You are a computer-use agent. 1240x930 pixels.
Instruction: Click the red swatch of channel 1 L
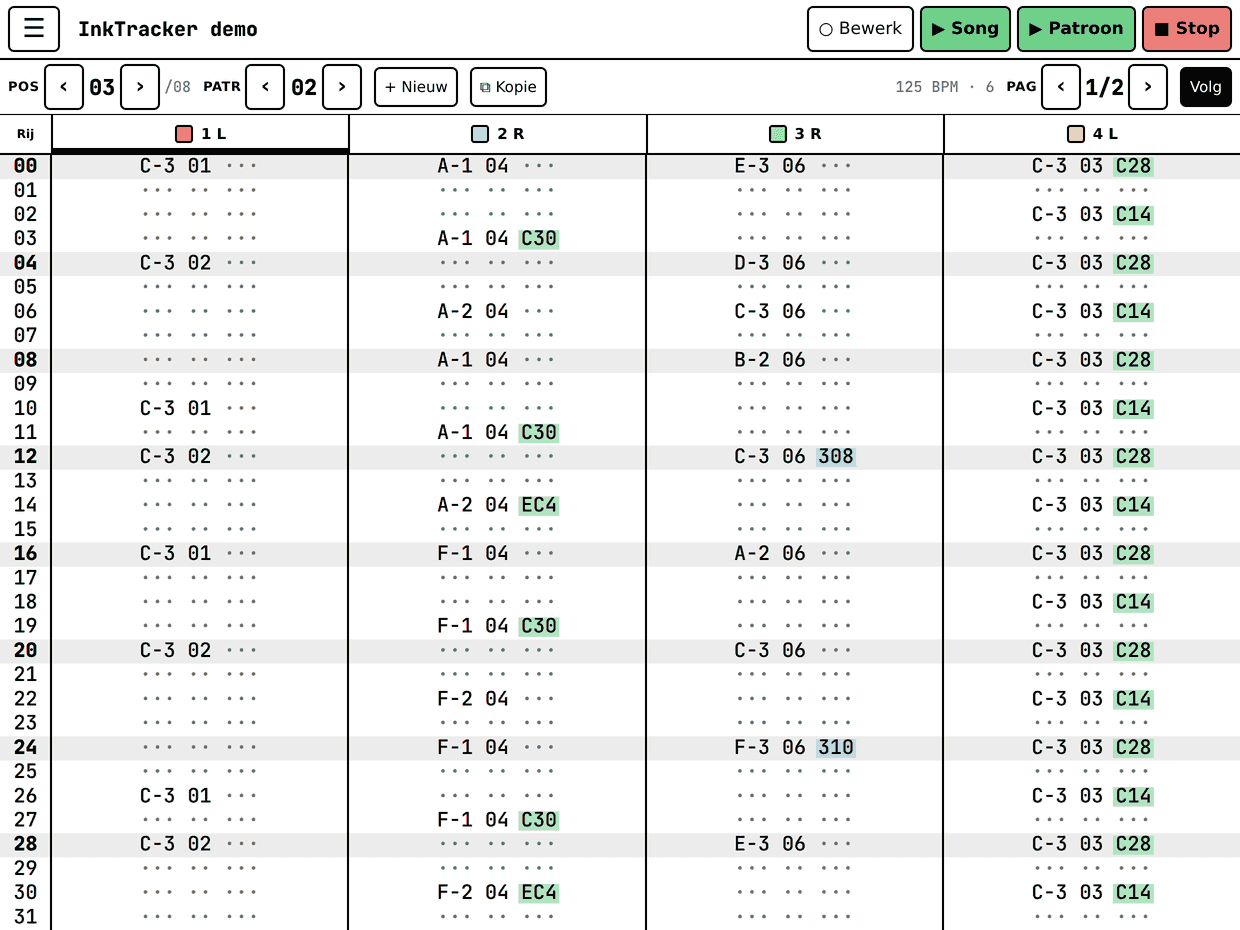[184, 134]
